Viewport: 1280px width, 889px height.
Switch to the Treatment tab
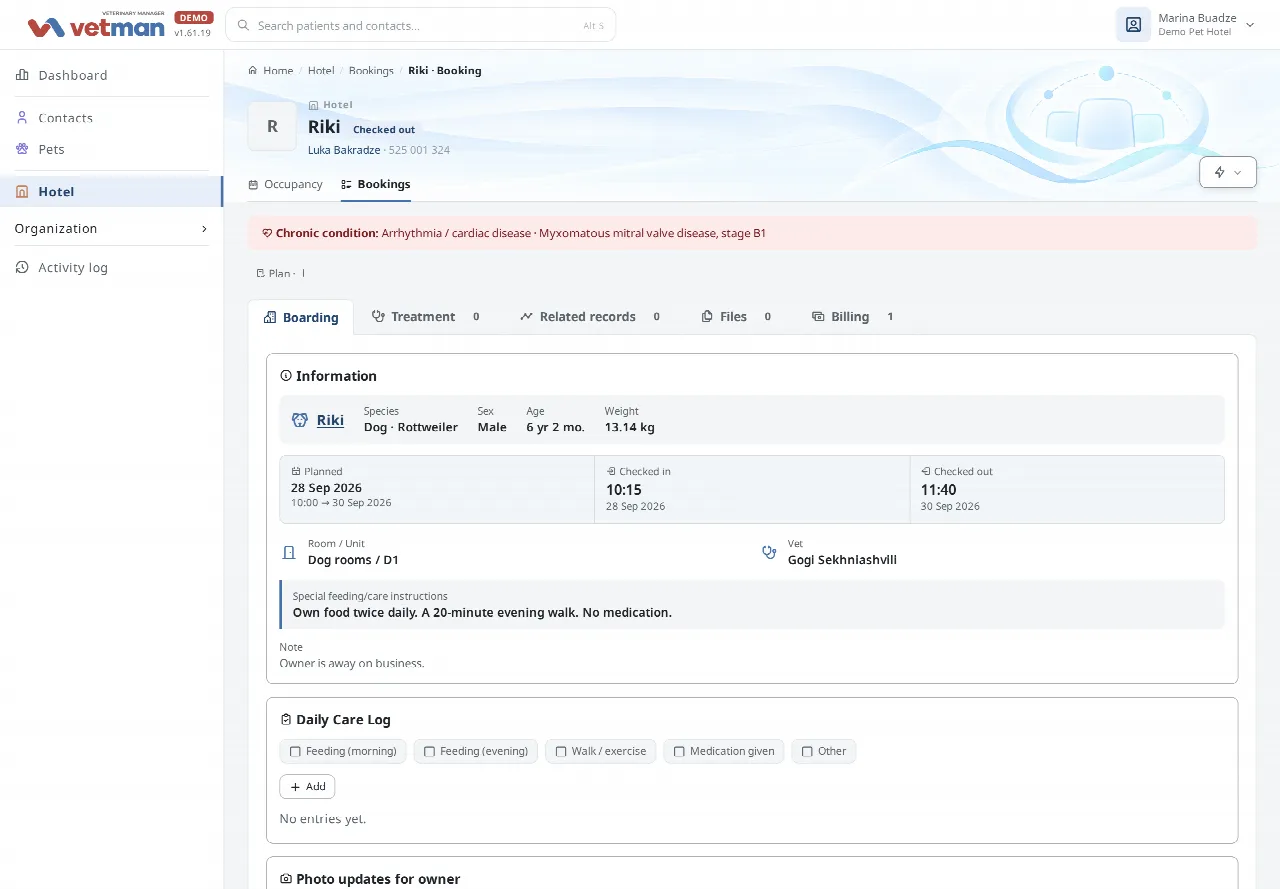(426, 316)
